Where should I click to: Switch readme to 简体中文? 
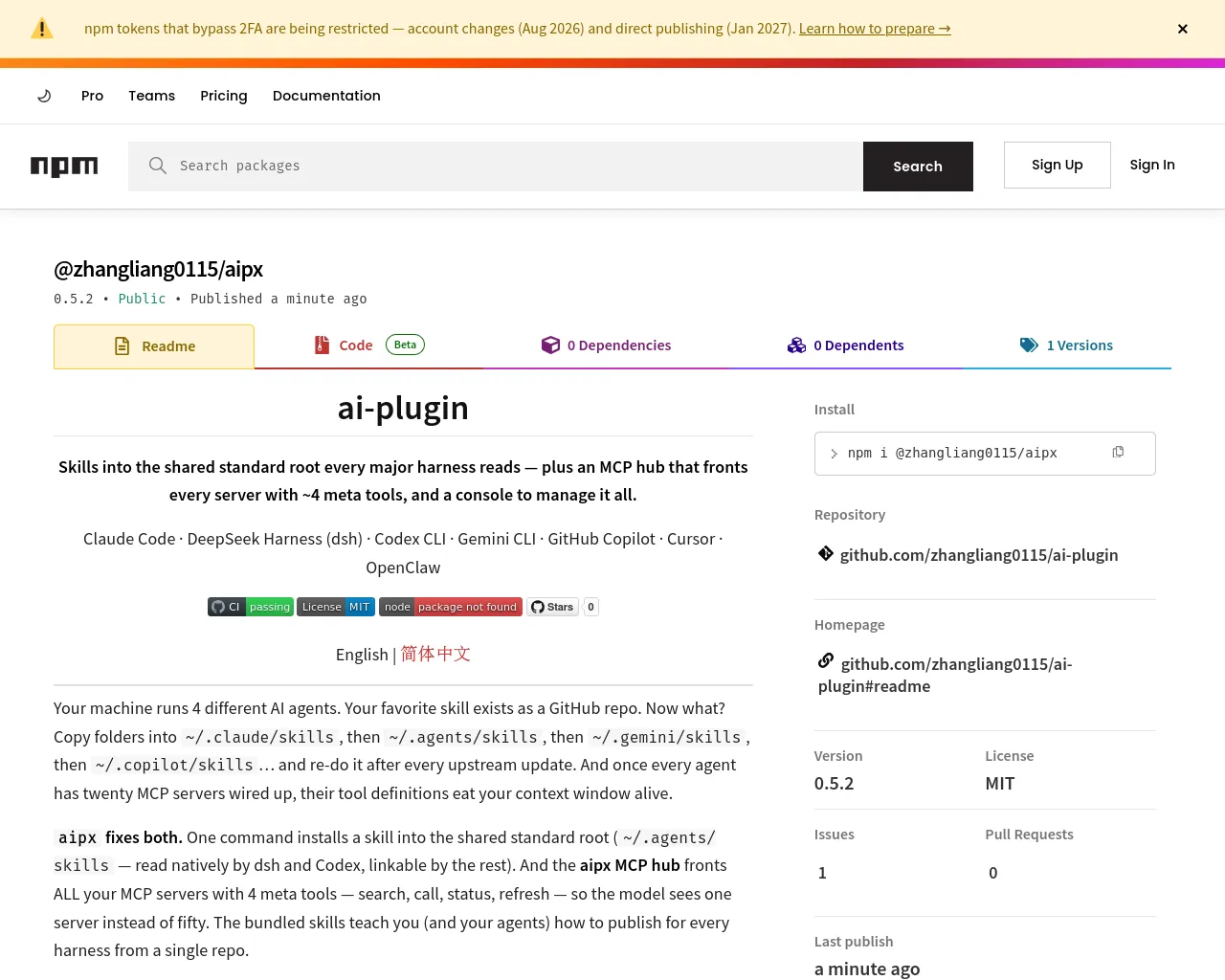click(x=435, y=654)
